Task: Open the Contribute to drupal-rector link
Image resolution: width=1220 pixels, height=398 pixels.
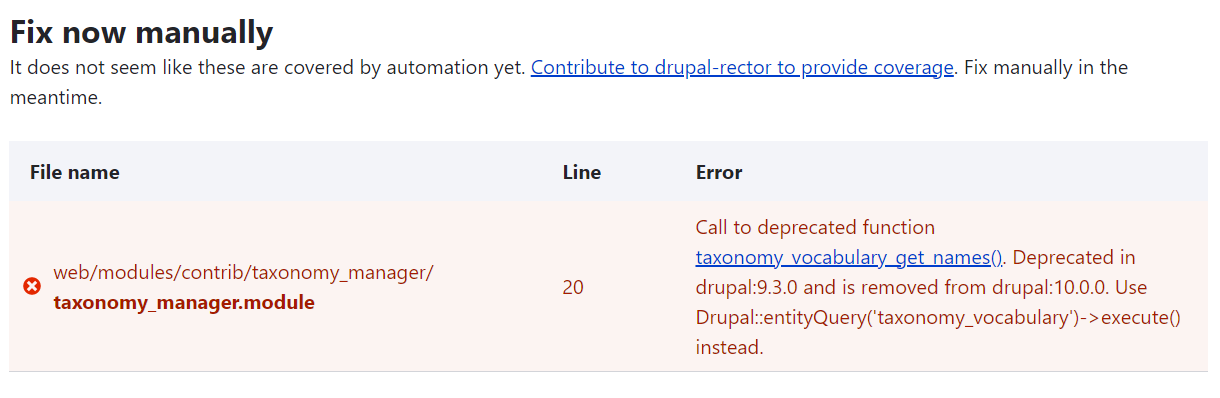Action: click(742, 68)
